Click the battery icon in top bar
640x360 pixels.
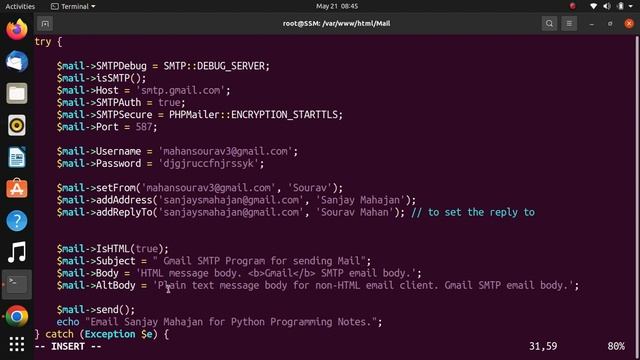620,6
